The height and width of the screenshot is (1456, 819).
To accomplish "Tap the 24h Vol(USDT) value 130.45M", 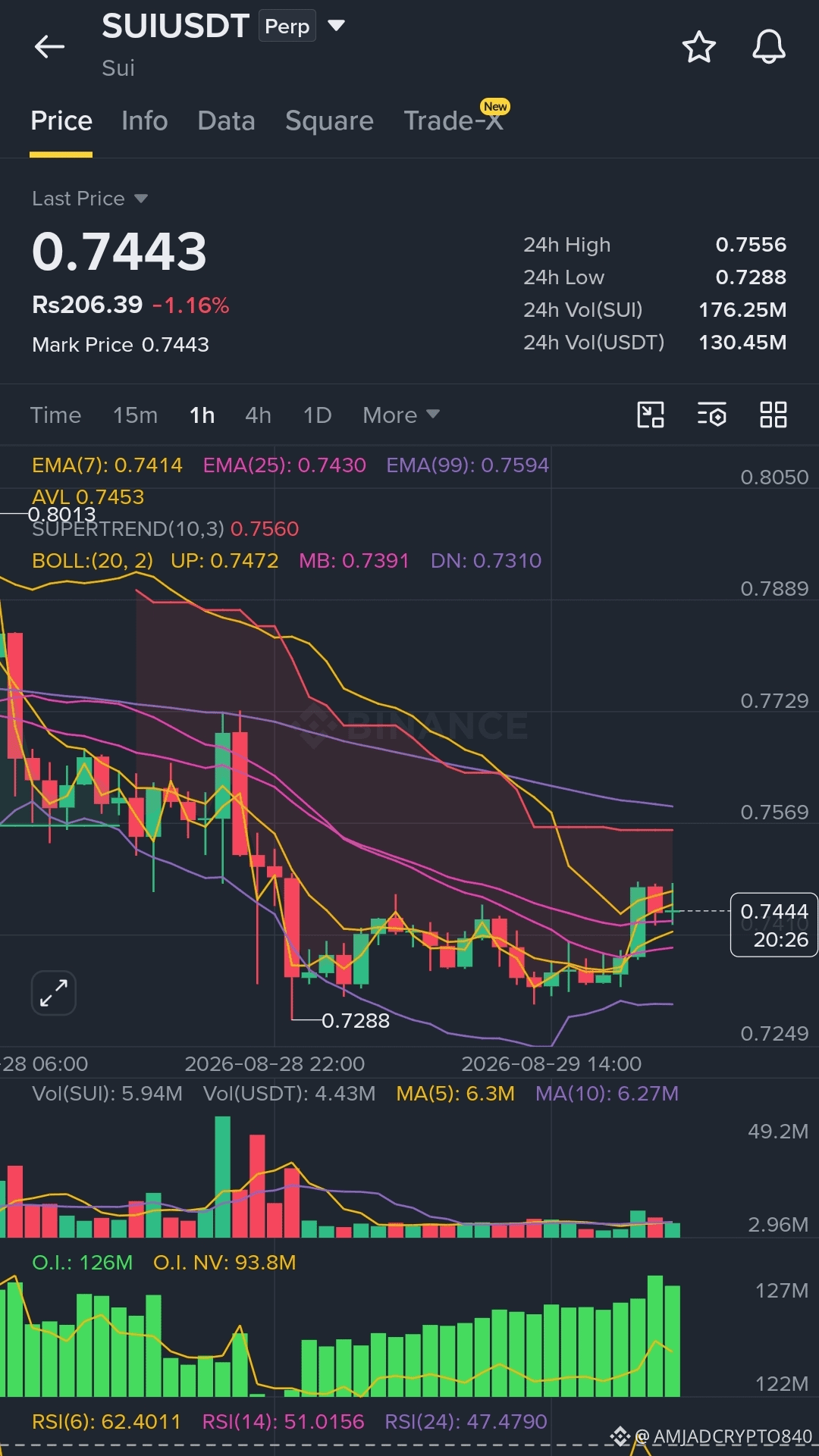I will click(x=742, y=343).
